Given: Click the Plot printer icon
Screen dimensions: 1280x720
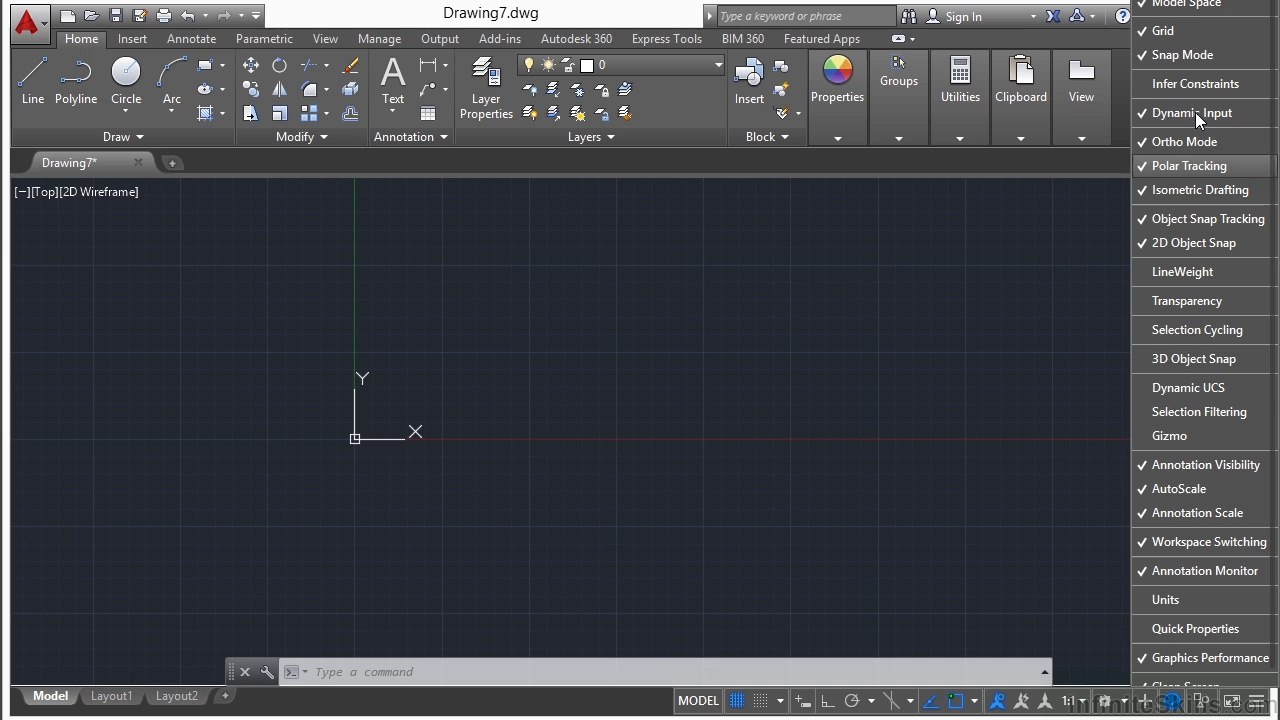Looking at the screenshot, I should pyautogui.click(x=164, y=16).
